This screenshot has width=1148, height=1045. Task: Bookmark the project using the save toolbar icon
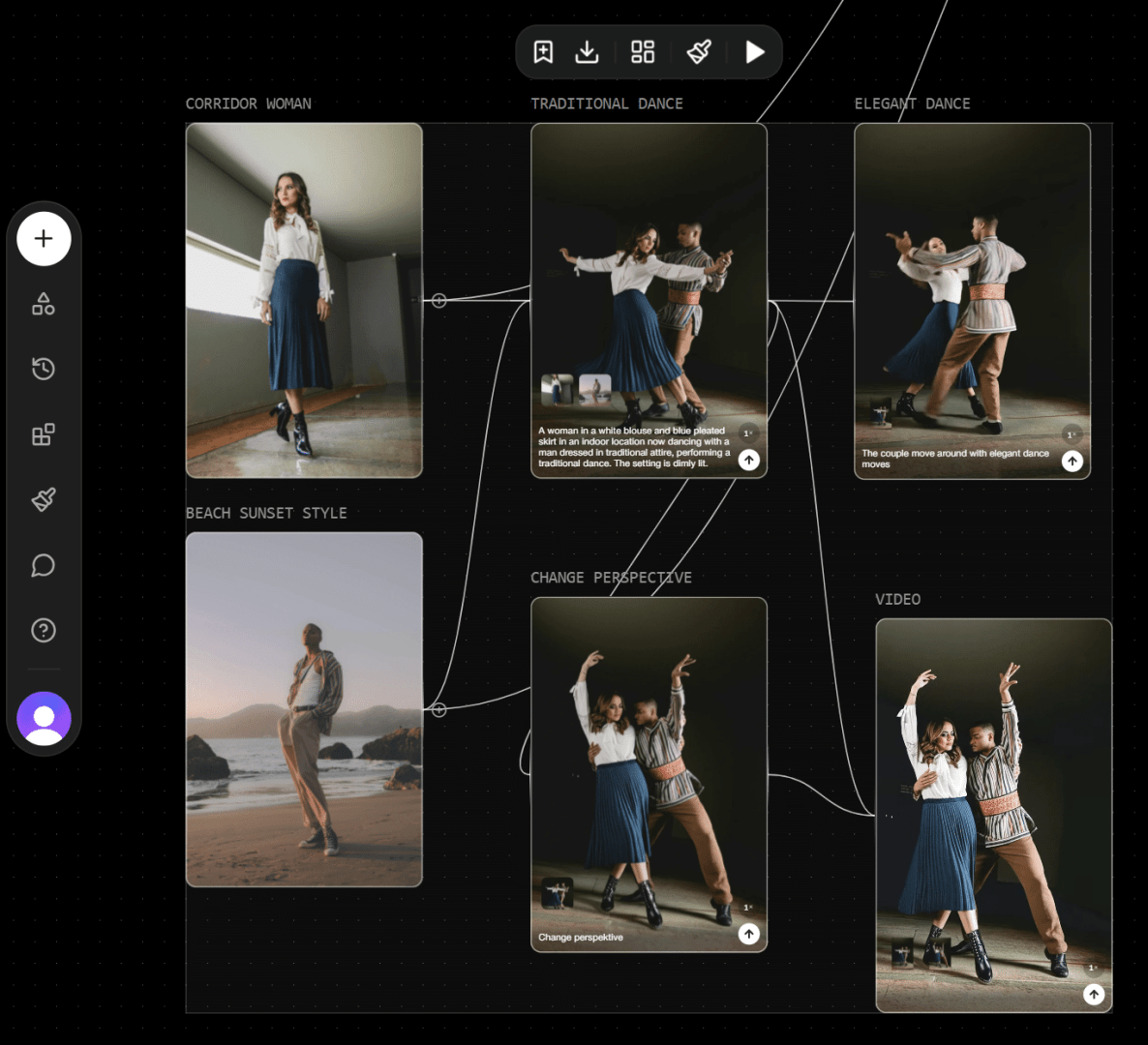coord(543,52)
